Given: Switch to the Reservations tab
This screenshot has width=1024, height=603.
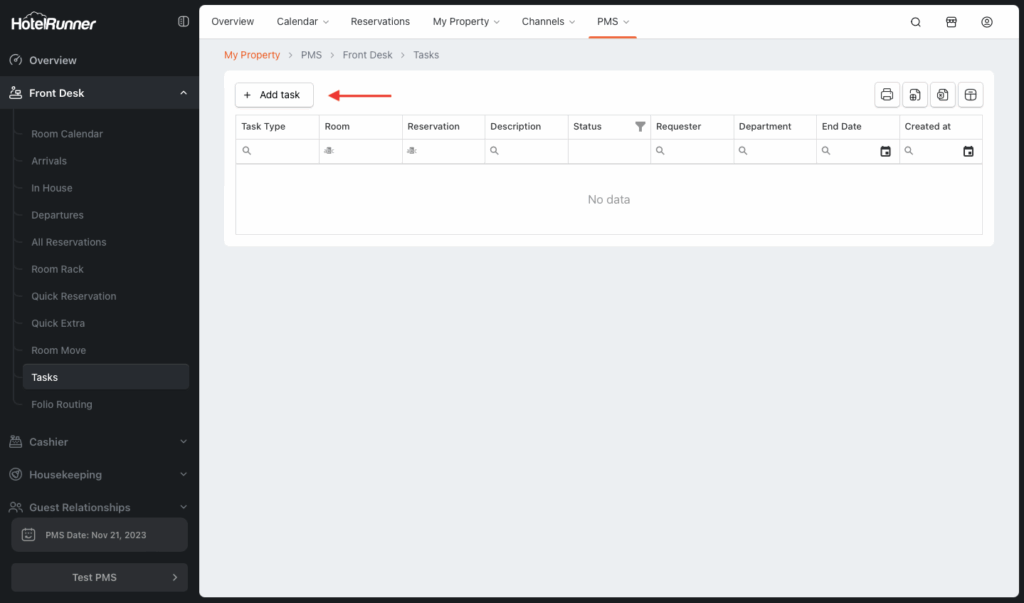Looking at the screenshot, I should (x=380, y=22).
